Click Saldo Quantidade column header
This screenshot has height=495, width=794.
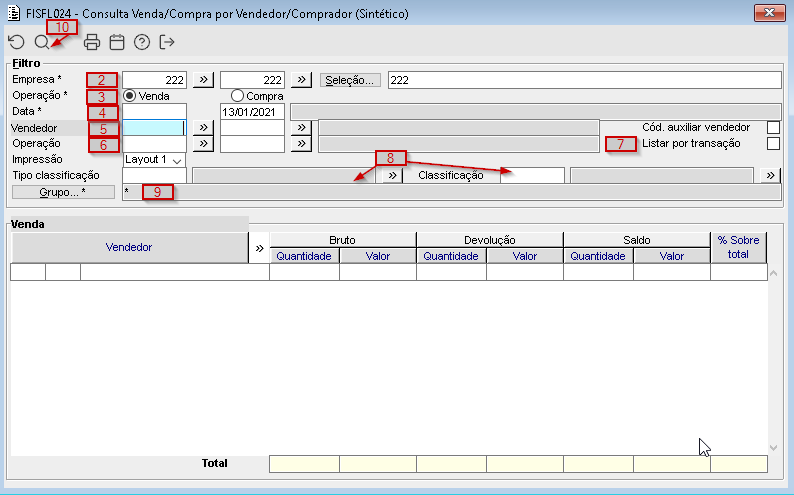pyautogui.click(x=598, y=256)
